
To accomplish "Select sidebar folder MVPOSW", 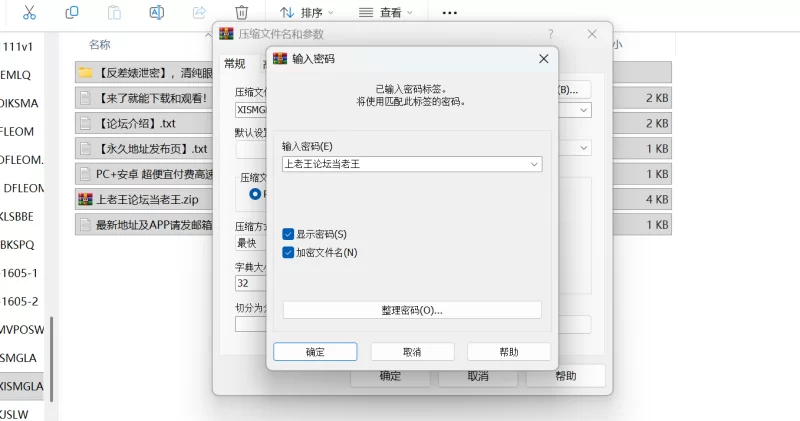I will click(x=22, y=330).
